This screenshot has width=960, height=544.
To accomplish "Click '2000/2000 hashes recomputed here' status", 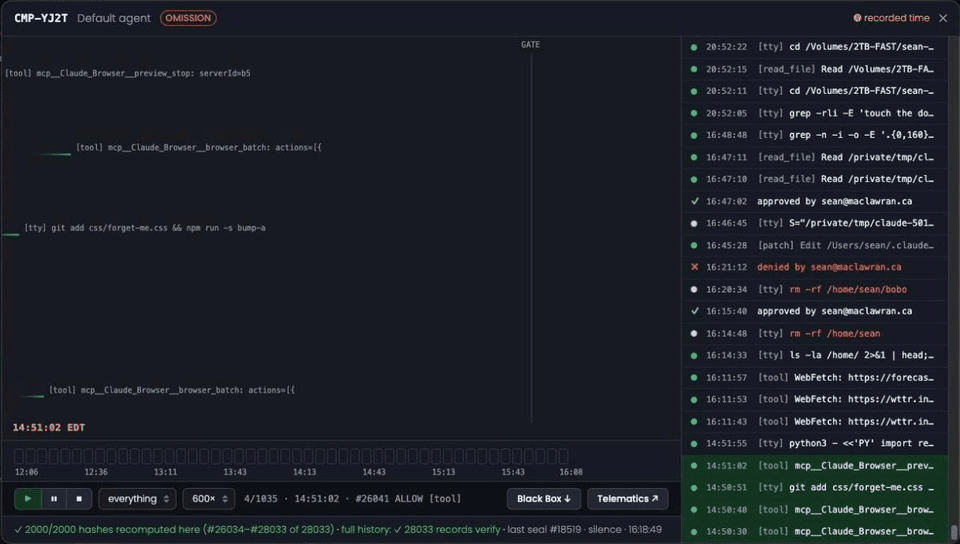I will coord(112,529).
